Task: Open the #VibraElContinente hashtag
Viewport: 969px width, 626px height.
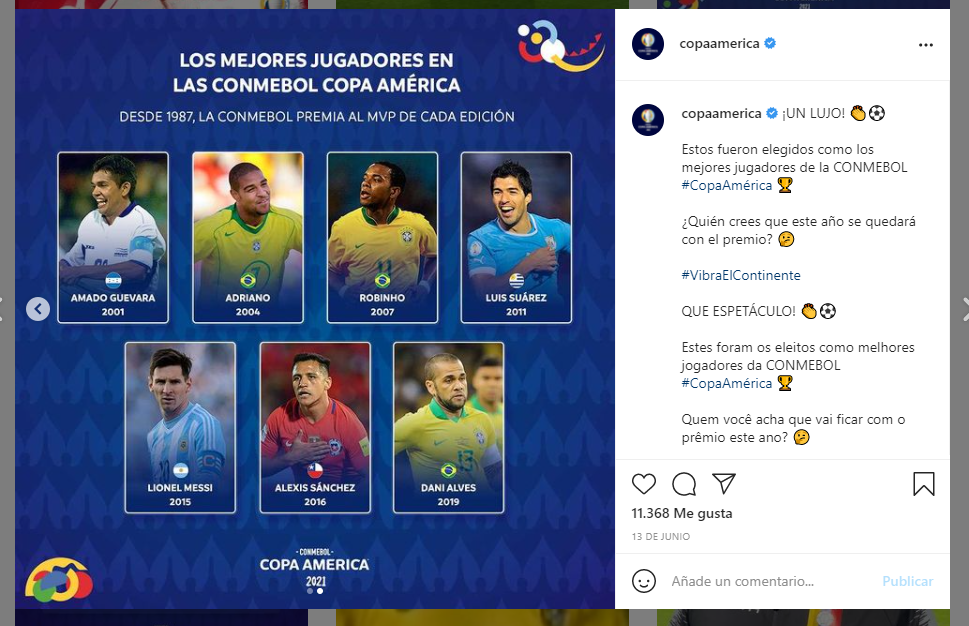Action: click(741, 275)
